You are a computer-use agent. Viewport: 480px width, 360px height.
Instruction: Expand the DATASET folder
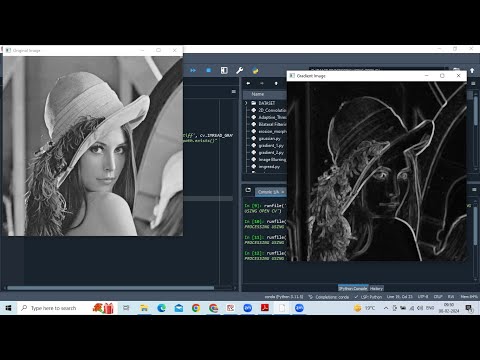[x=246, y=103]
